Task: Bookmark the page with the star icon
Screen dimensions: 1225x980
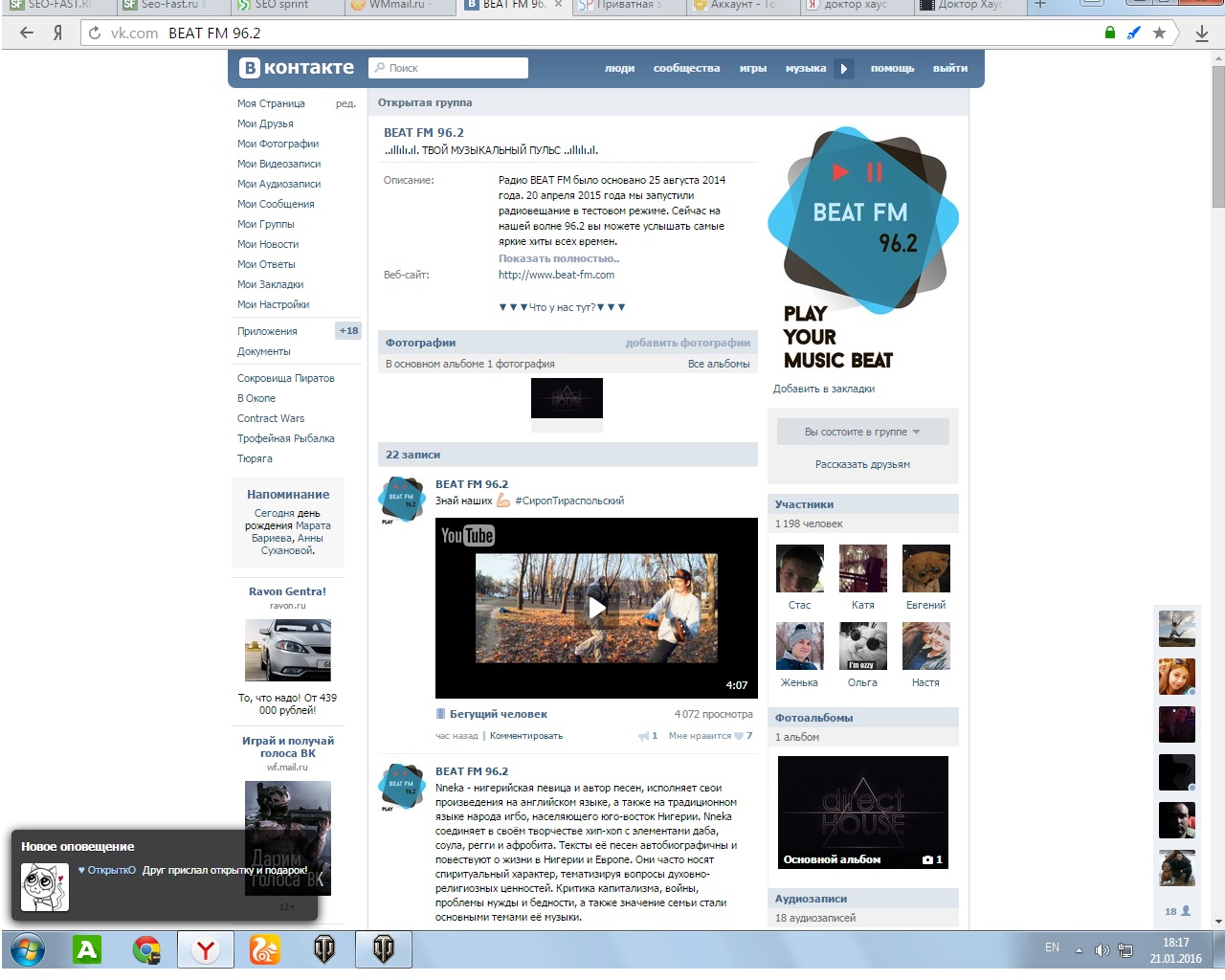Action: click(x=1159, y=33)
